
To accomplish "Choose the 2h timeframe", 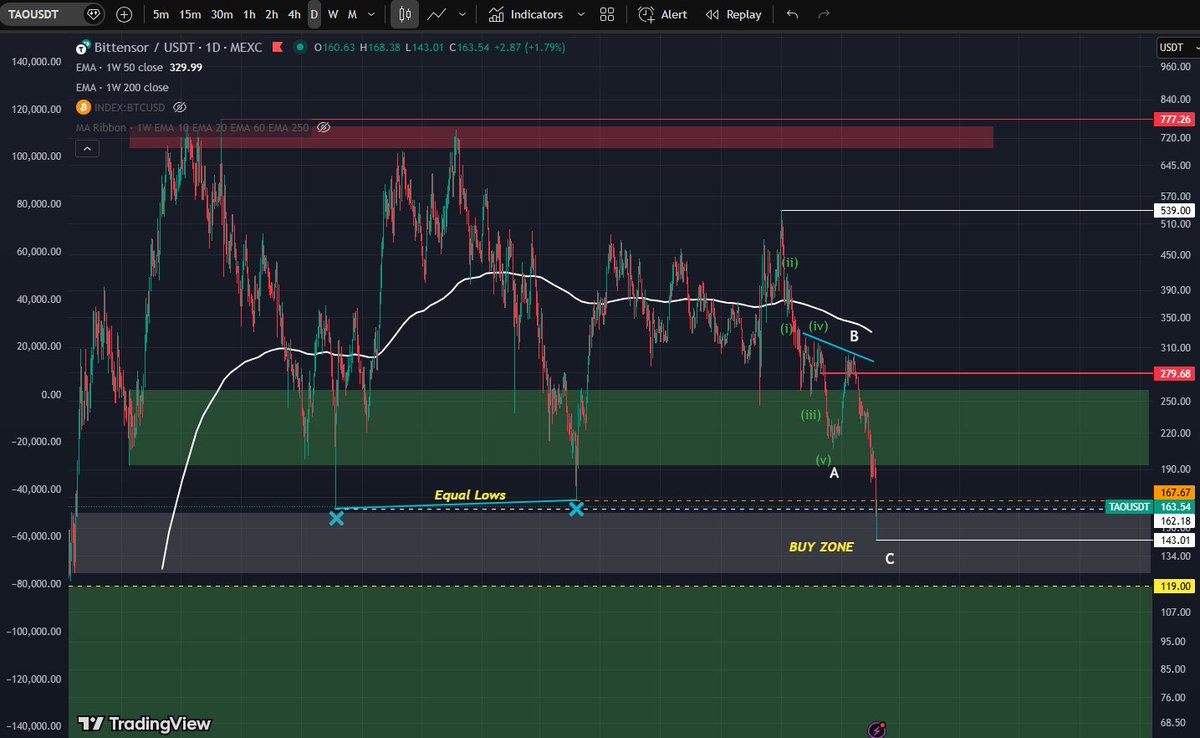I will 272,15.
